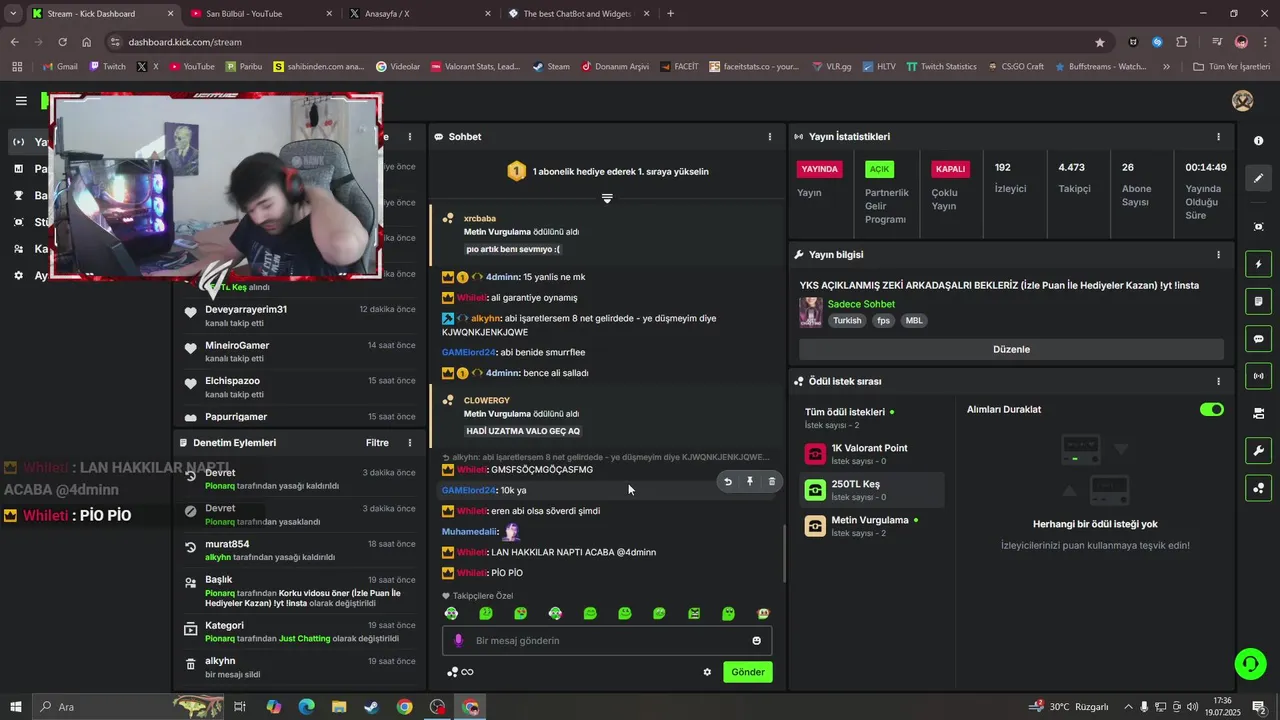Delete the GAMElord24 chat message
This screenshot has height=720, width=1280.
point(771,482)
